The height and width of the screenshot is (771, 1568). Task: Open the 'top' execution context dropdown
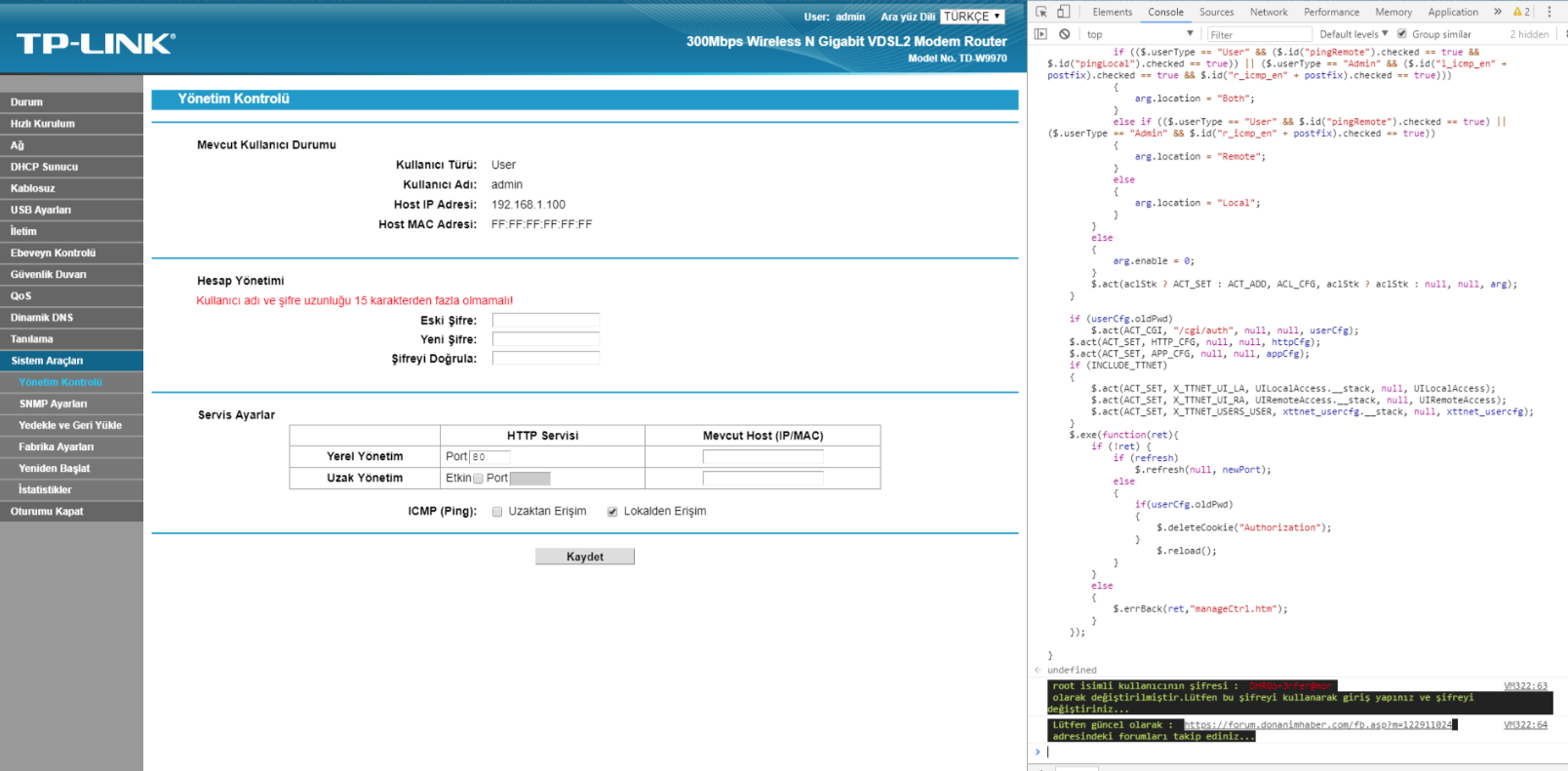[1139, 34]
